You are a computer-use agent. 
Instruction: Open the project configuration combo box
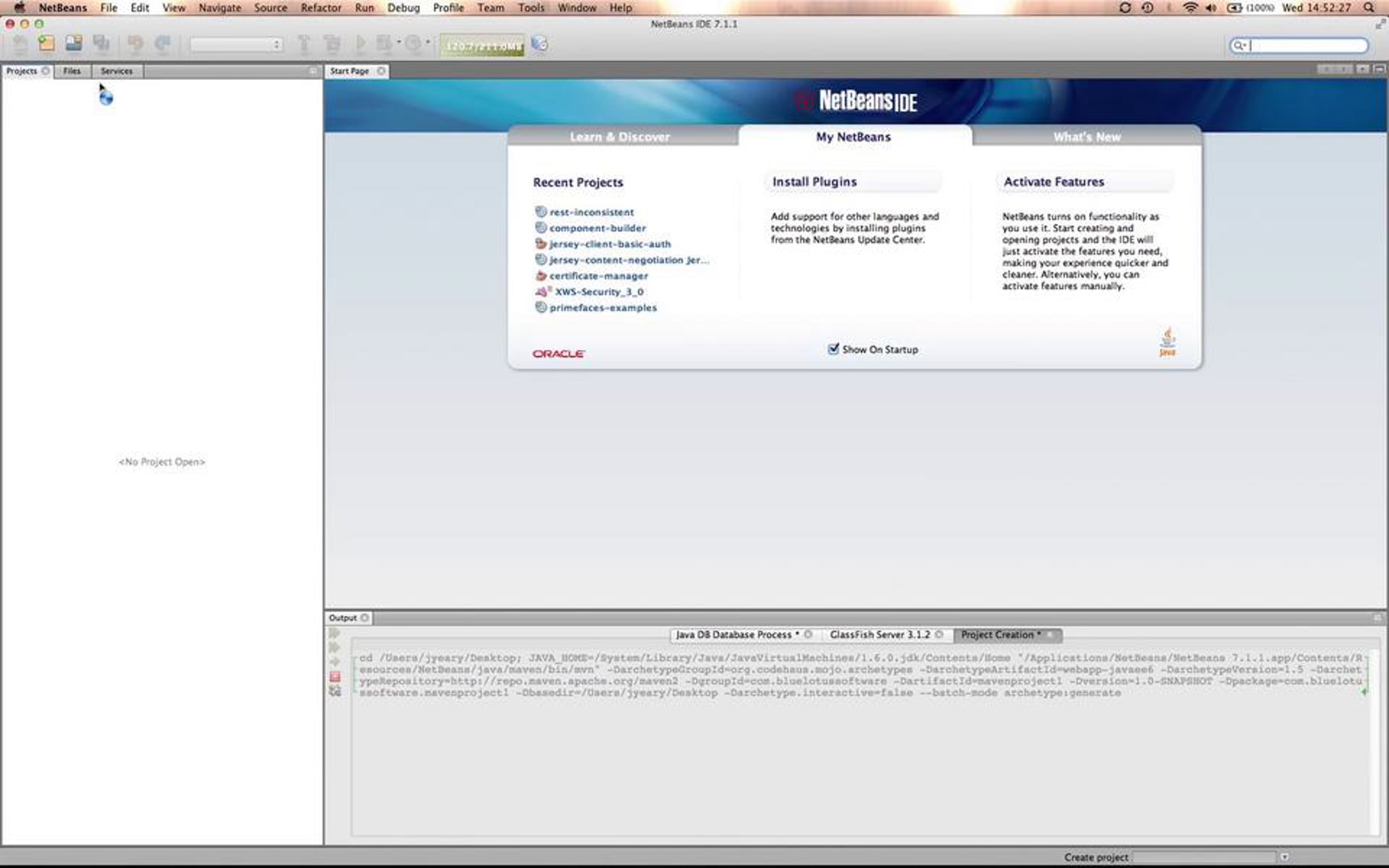tap(236, 45)
